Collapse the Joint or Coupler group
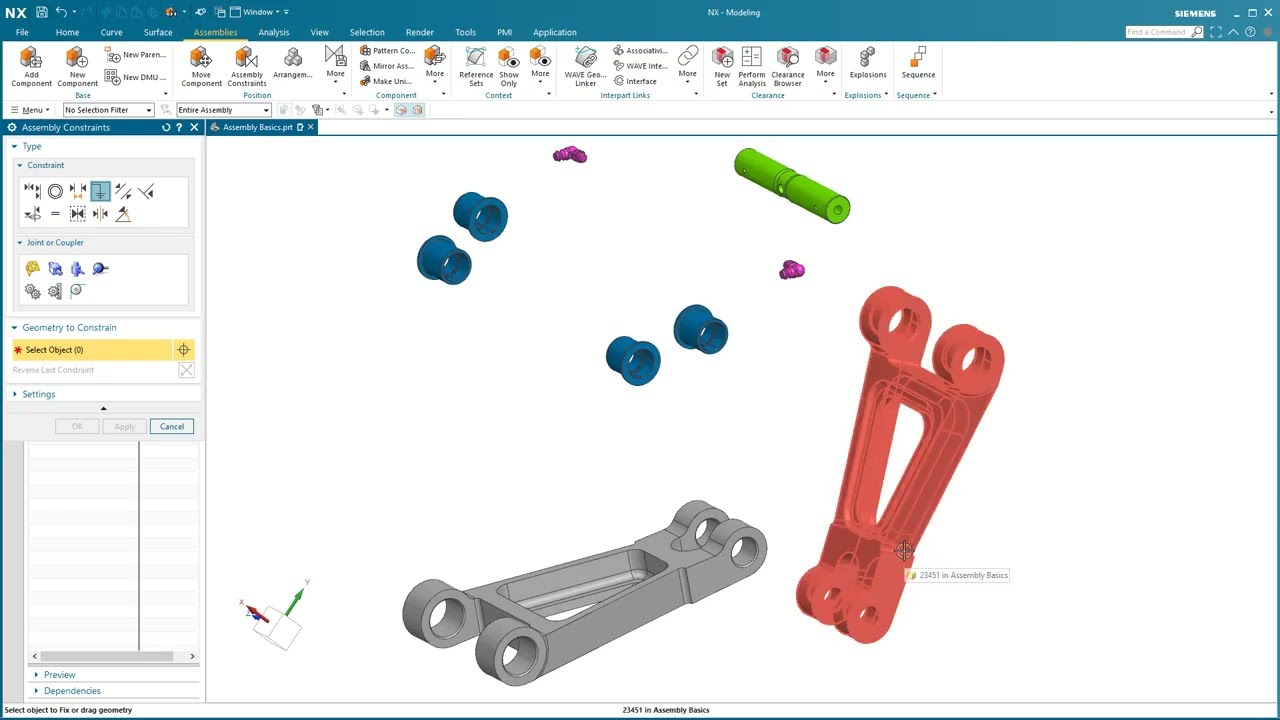Screen dimensions: 1280x720 19,242
